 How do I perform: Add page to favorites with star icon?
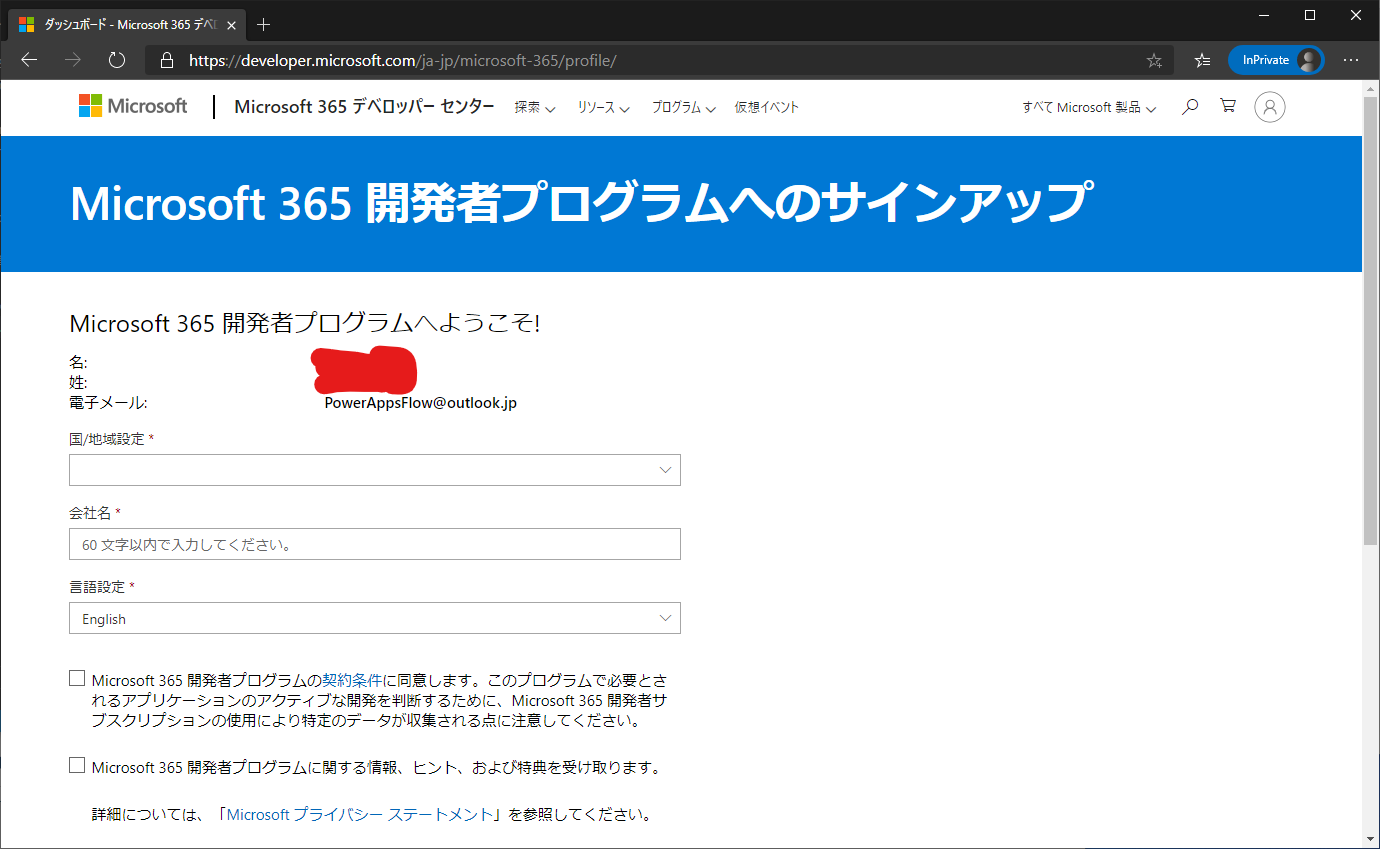click(1154, 60)
